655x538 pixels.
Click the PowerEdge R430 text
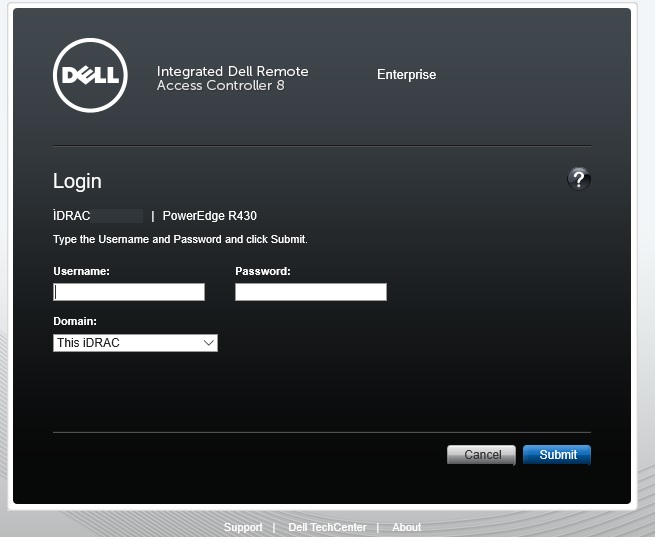point(210,216)
